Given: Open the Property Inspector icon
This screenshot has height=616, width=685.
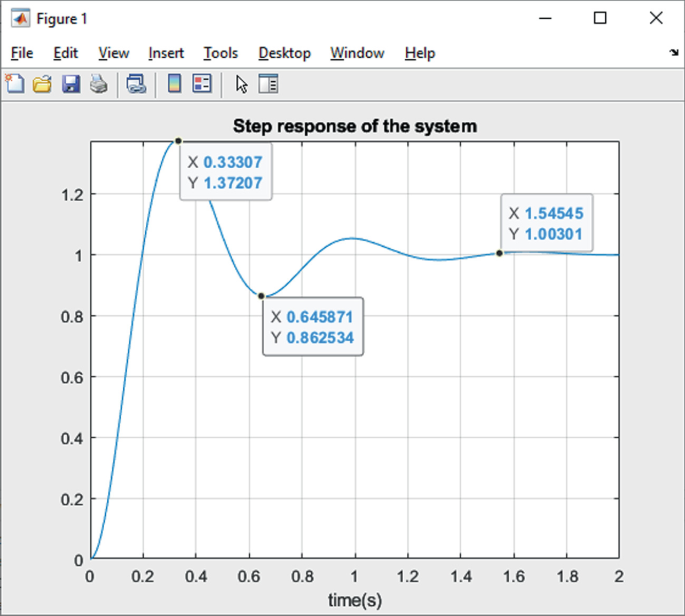Looking at the screenshot, I should pyautogui.click(x=268, y=84).
